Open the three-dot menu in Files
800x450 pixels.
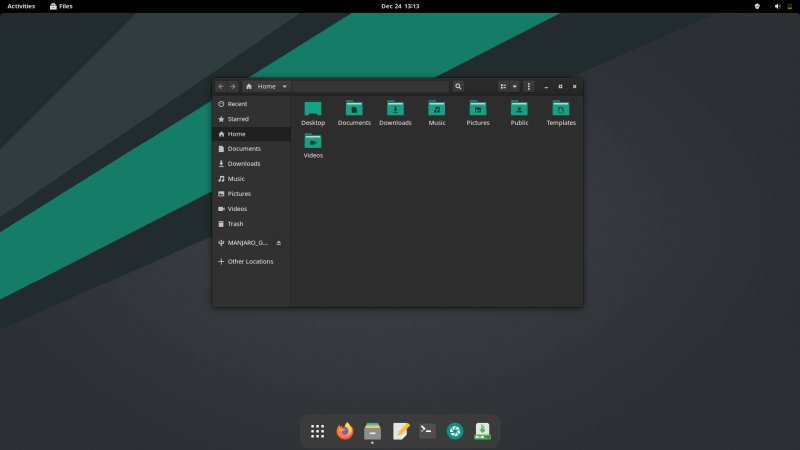coord(529,87)
